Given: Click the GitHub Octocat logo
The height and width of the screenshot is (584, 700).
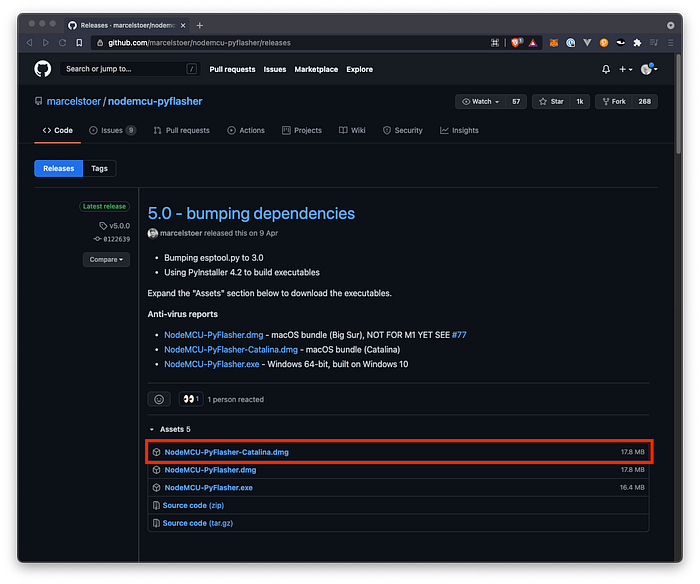Looking at the screenshot, I should (43, 69).
